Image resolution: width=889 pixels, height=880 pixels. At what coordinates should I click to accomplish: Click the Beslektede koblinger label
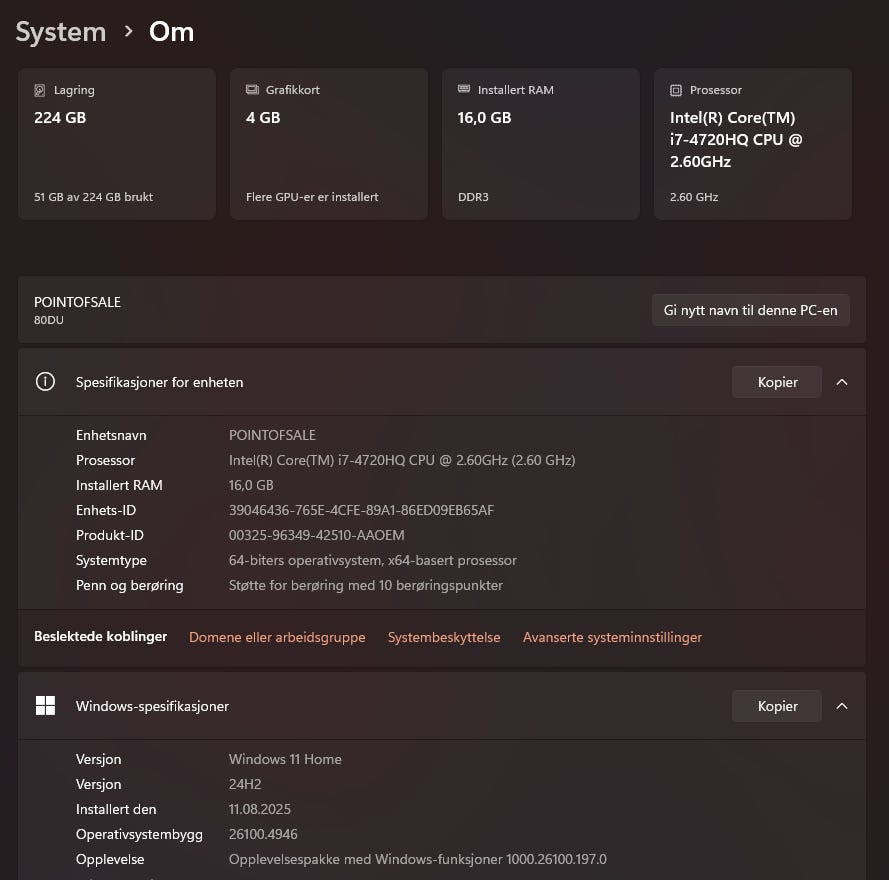pos(100,636)
